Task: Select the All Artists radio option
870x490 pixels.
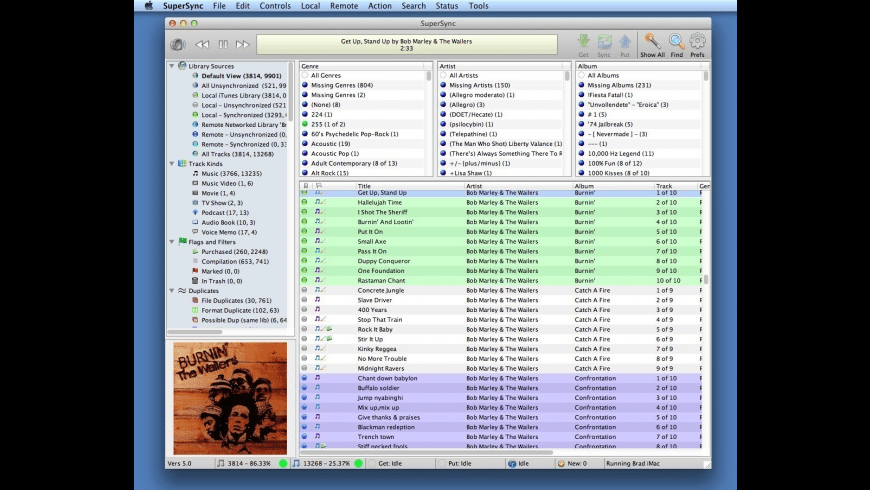Action: (442, 75)
